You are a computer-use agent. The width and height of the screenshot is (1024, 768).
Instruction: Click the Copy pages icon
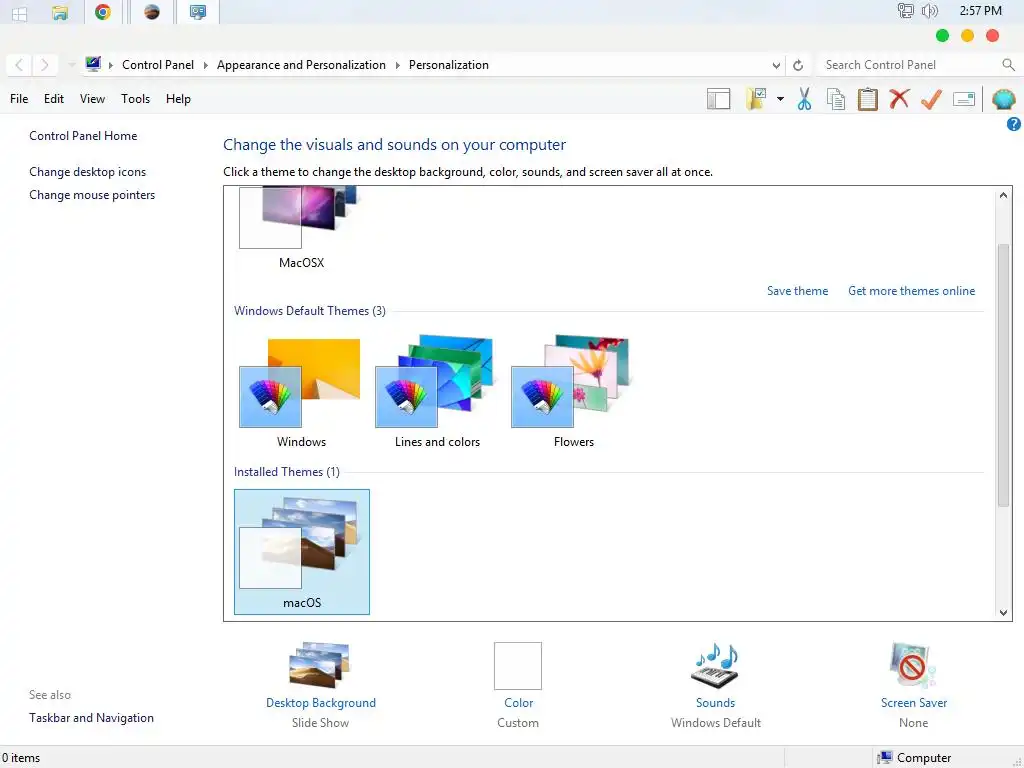[835, 99]
